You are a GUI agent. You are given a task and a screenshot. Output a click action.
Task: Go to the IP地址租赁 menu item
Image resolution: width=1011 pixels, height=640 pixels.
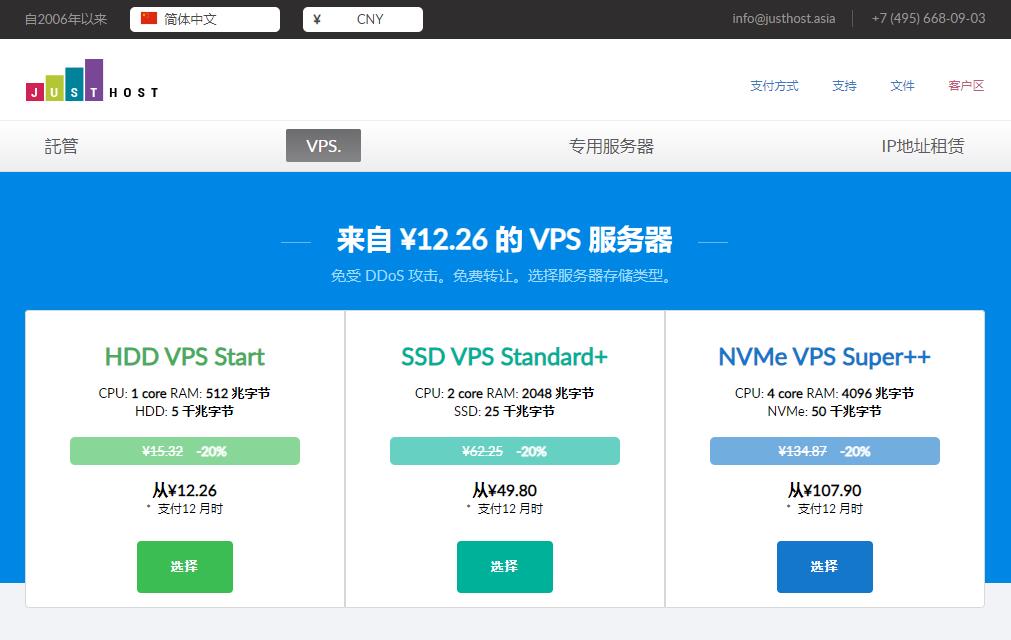pyautogui.click(x=923, y=146)
